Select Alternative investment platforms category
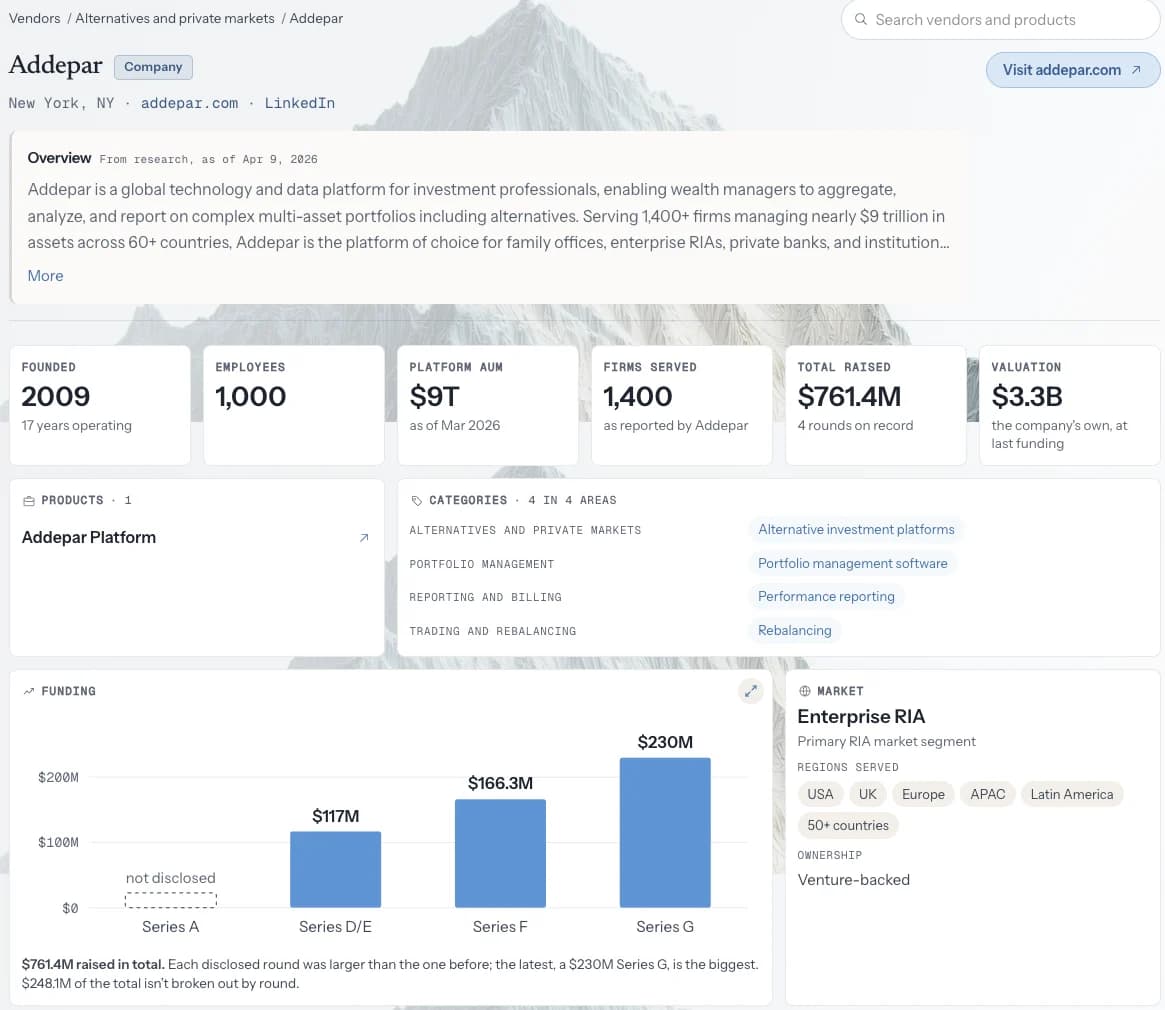1165x1010 pixels. point(856,529)
